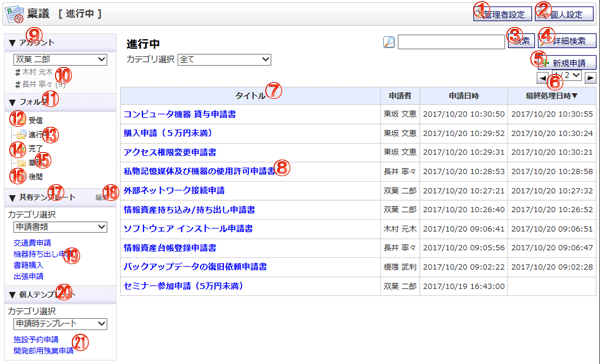Open the 管理者設定 admin settings
Screen dimensions: 600x364
click(x=502, y=14)
